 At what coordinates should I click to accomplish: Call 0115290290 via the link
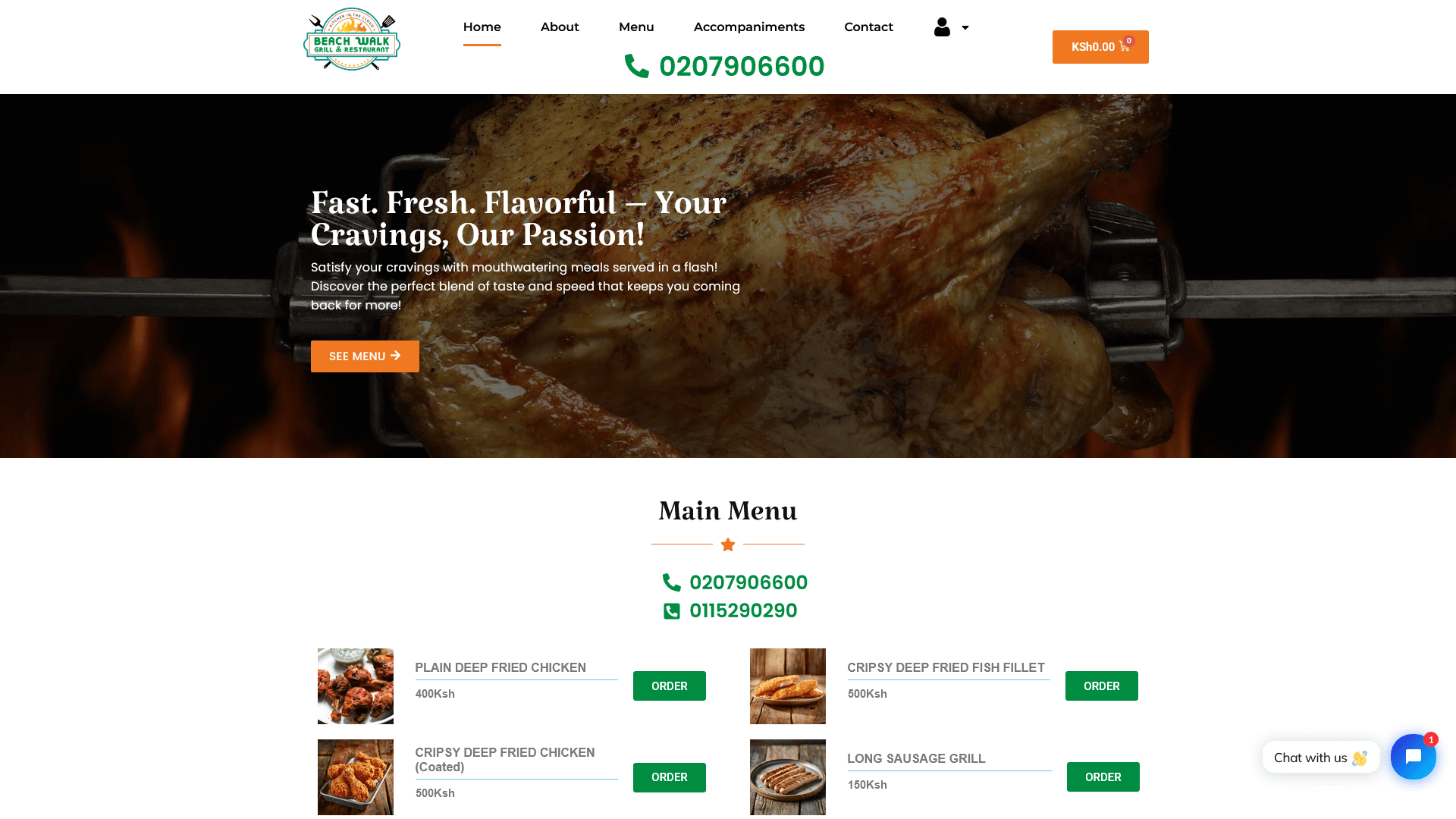click(x=743, y=611)
